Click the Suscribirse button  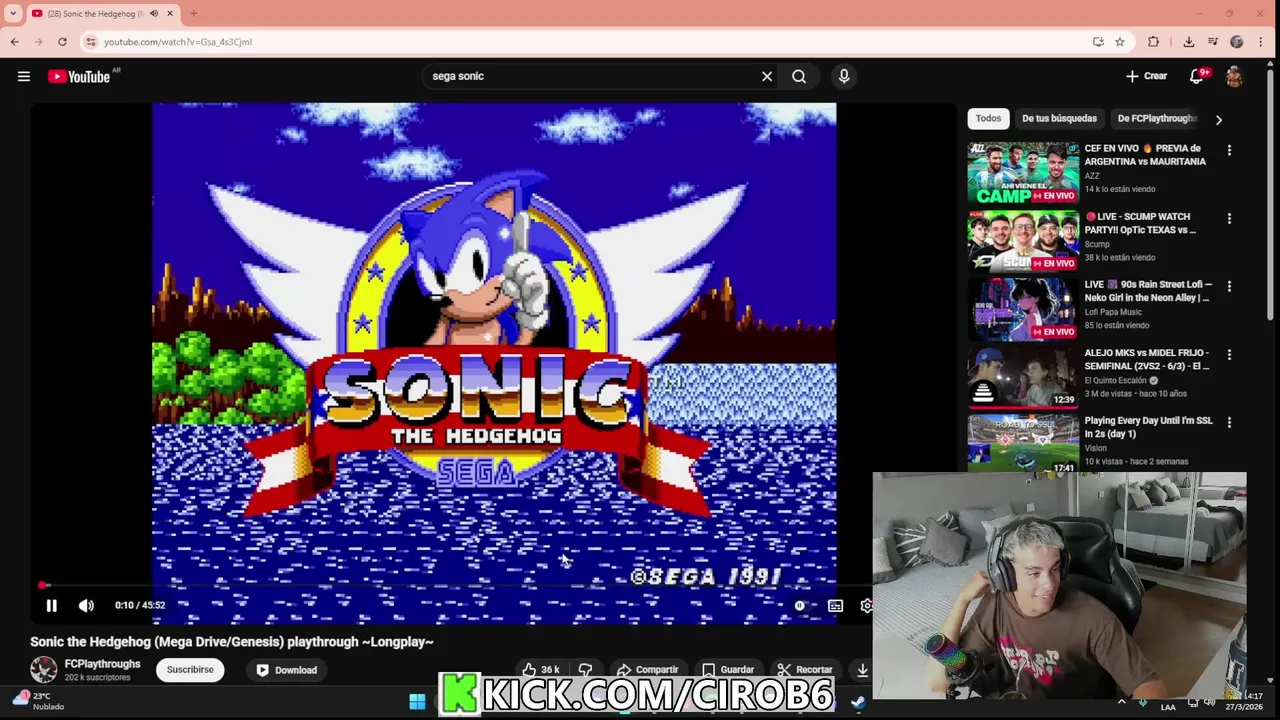tap(190, 670)
